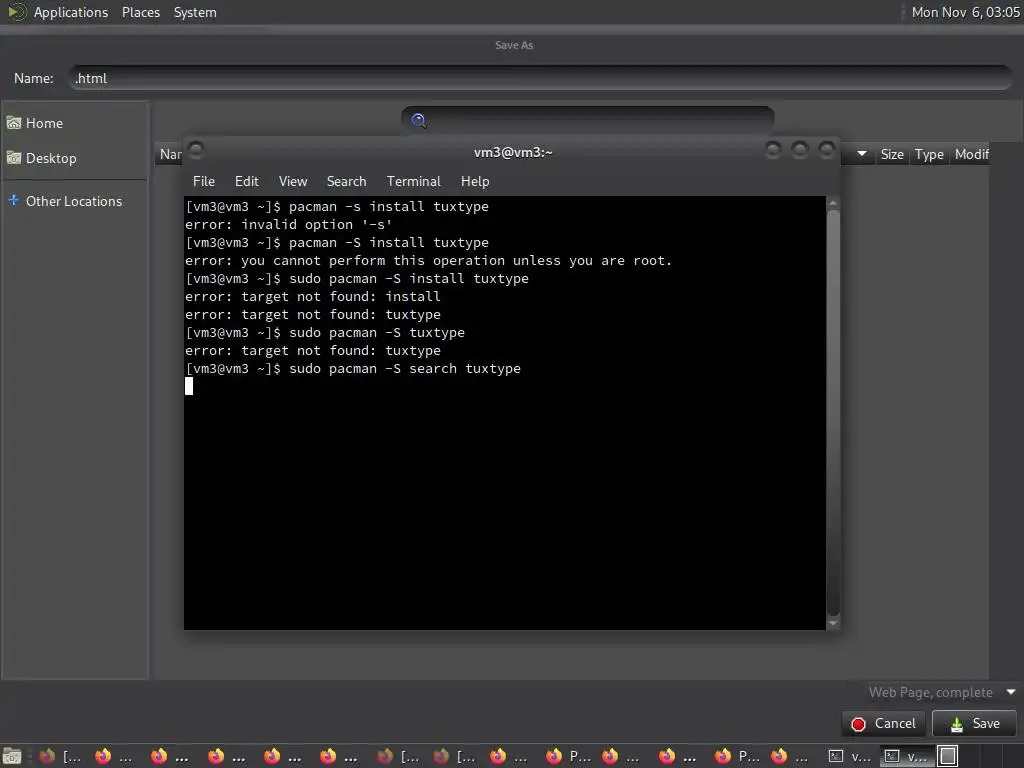Click the Save button
This screenshot has height=768, width=1024.
click(x=974, y=724)
